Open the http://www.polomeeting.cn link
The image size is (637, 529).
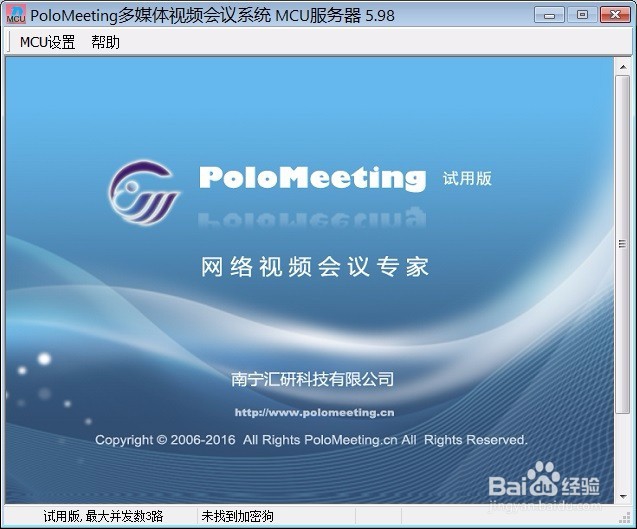(314, 413)
